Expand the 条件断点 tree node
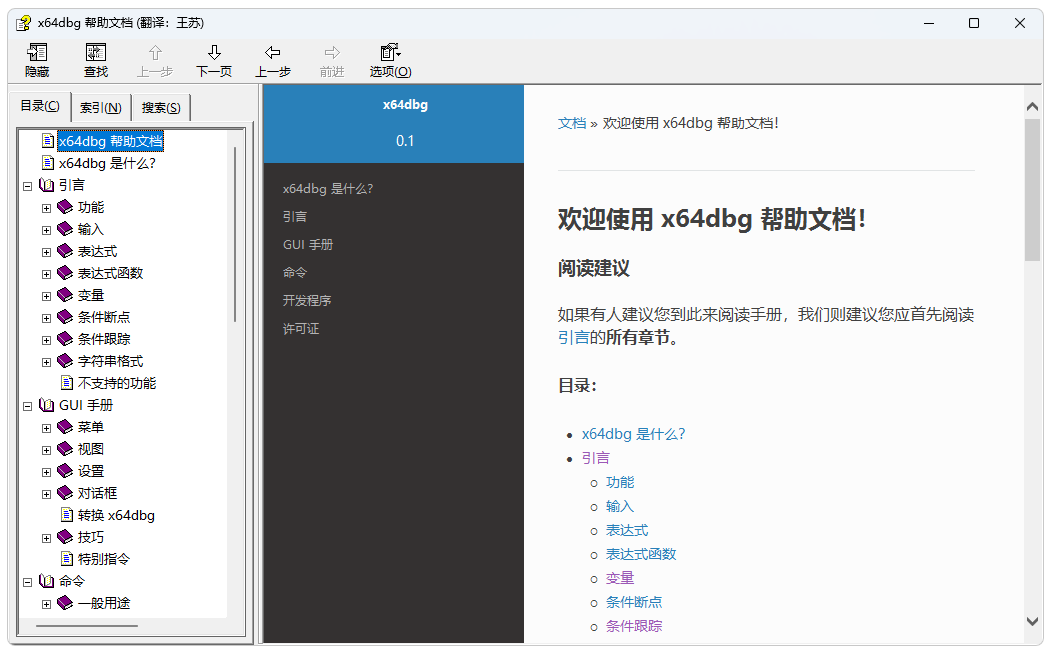Image resolution: width=1051 pixels, height=653 pixels. click(x=46, y=318)
